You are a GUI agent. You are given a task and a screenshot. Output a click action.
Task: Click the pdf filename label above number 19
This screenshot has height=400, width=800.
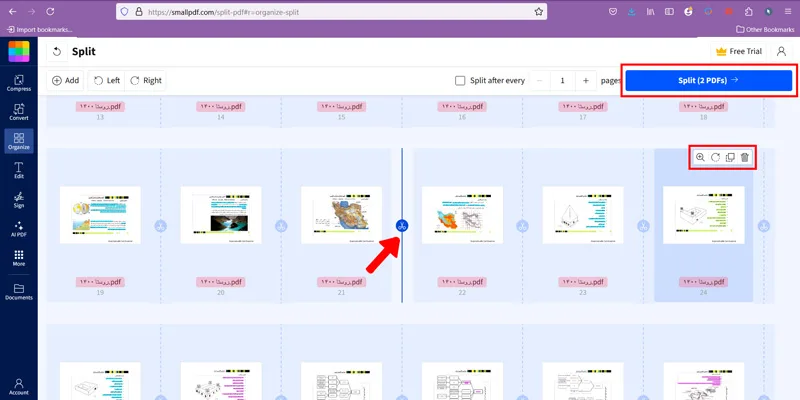pos(101,282)
